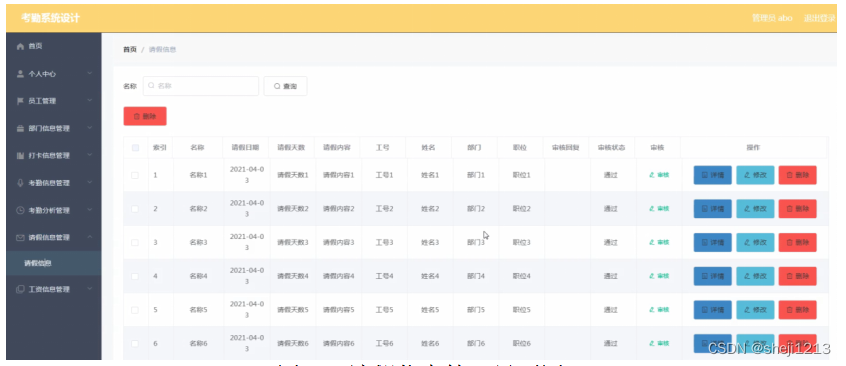Go to 首页 via the breadcrumb
Screen dimensions: 846x366
[129, 50]
